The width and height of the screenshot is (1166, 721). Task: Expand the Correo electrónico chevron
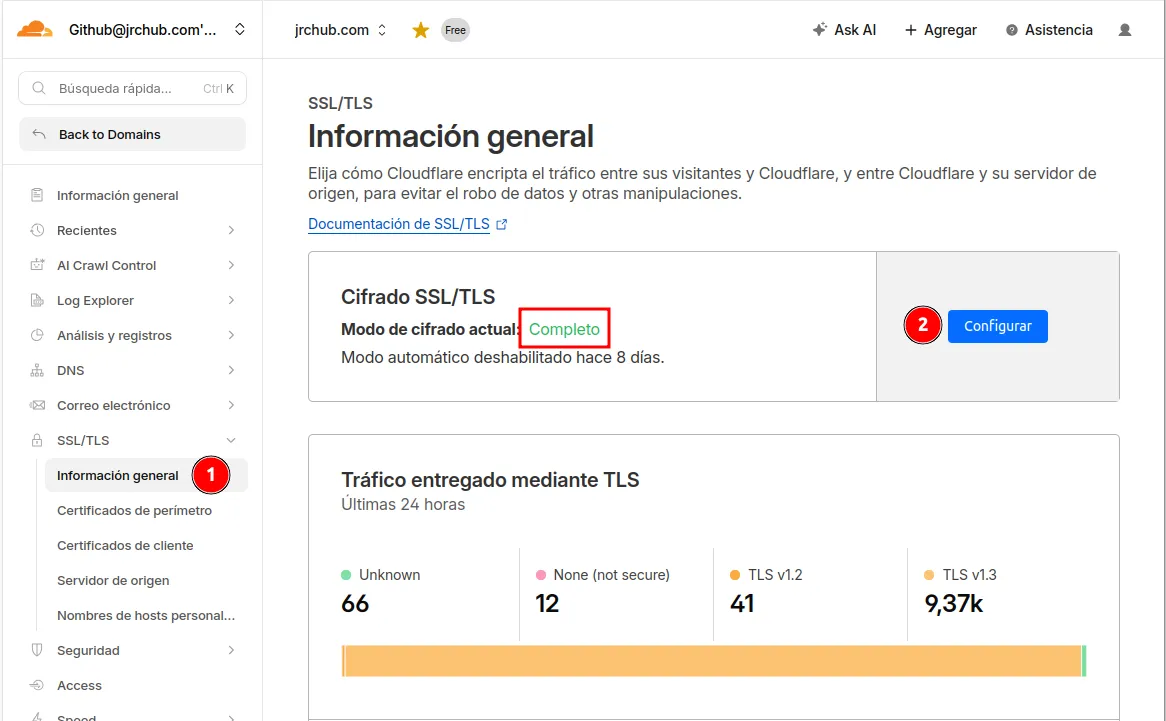[231, 405]
